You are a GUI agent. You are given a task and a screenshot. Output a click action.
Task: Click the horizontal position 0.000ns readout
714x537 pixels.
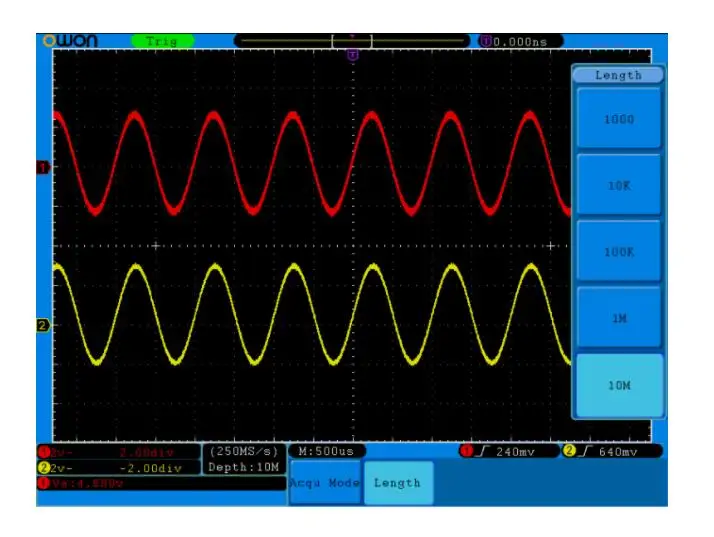pos(520,42)
